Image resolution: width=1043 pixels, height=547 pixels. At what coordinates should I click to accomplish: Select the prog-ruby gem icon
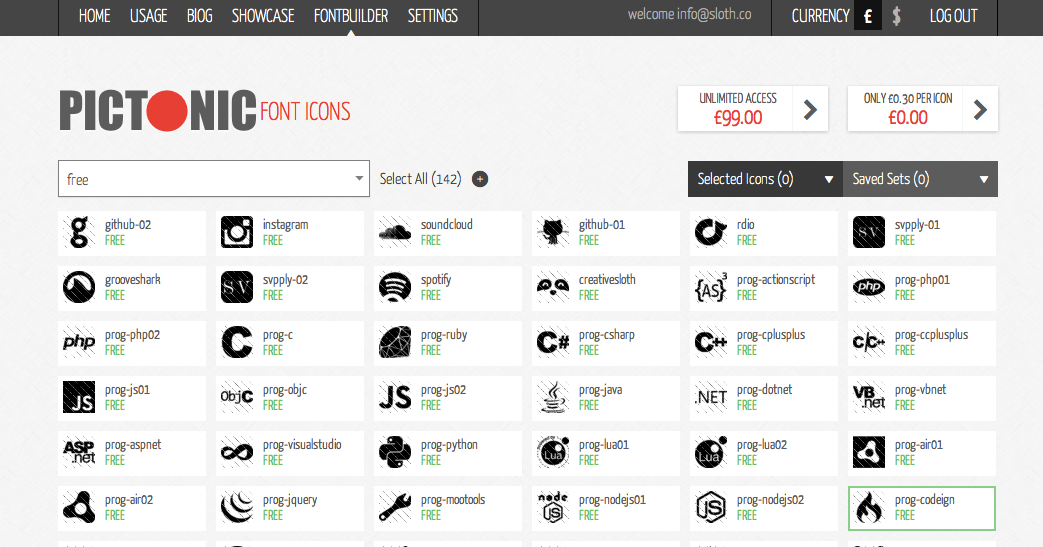(x=396, y=342)
